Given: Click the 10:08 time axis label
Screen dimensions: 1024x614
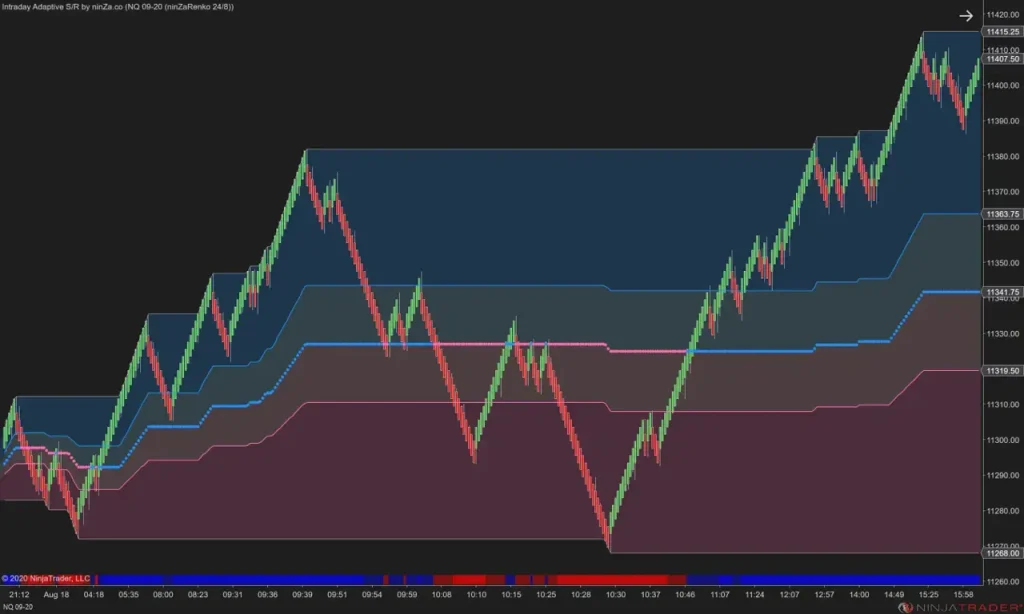Looking at the screenshot, I should tap(441, 594).
